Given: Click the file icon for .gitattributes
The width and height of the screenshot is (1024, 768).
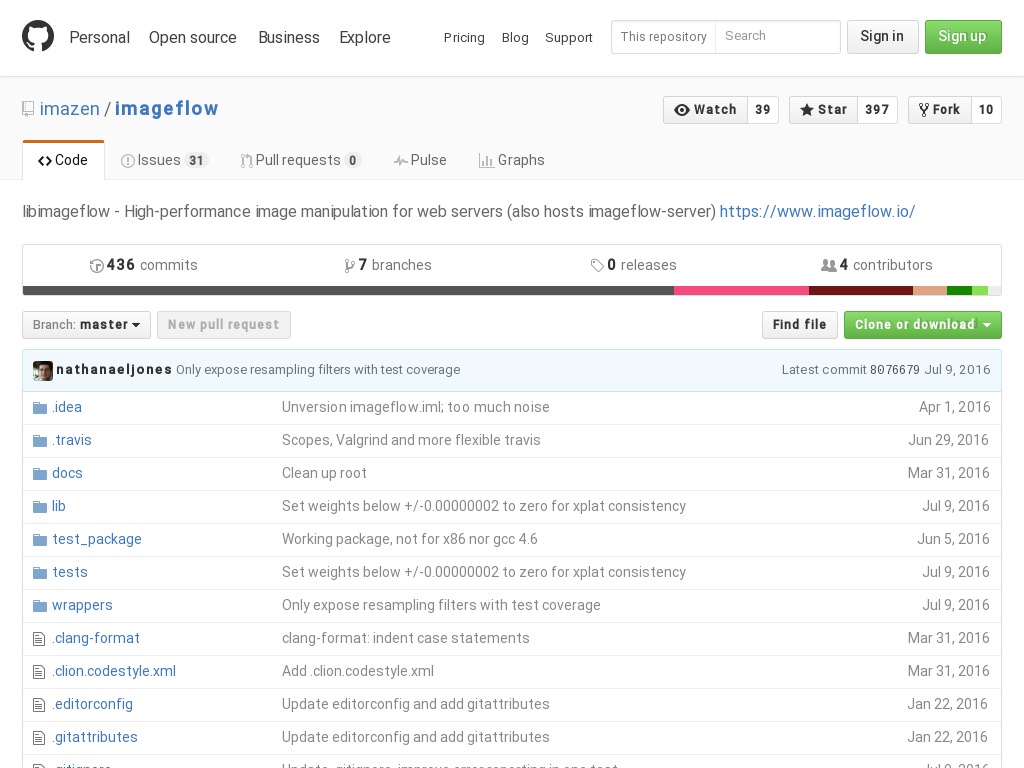Looking at the screenshot, I should [x=39, y=737].
